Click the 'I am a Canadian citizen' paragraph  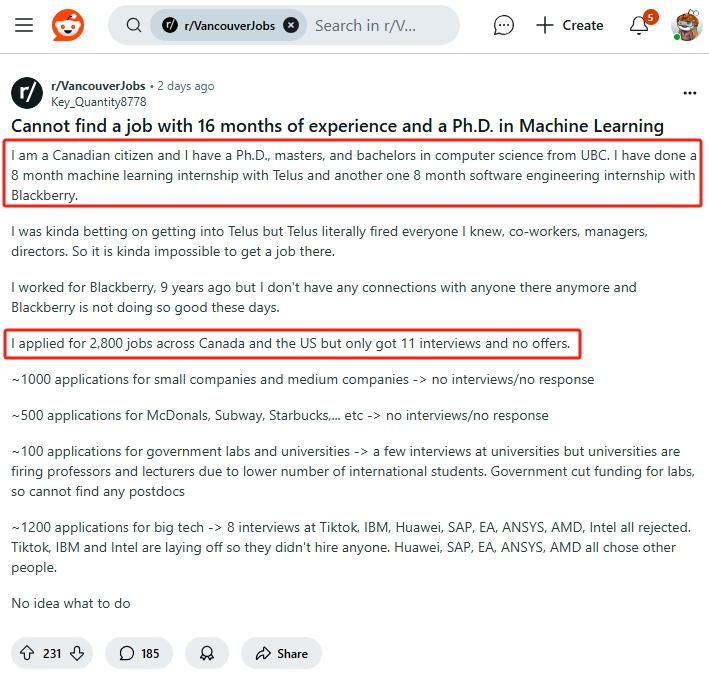point(354,175)
